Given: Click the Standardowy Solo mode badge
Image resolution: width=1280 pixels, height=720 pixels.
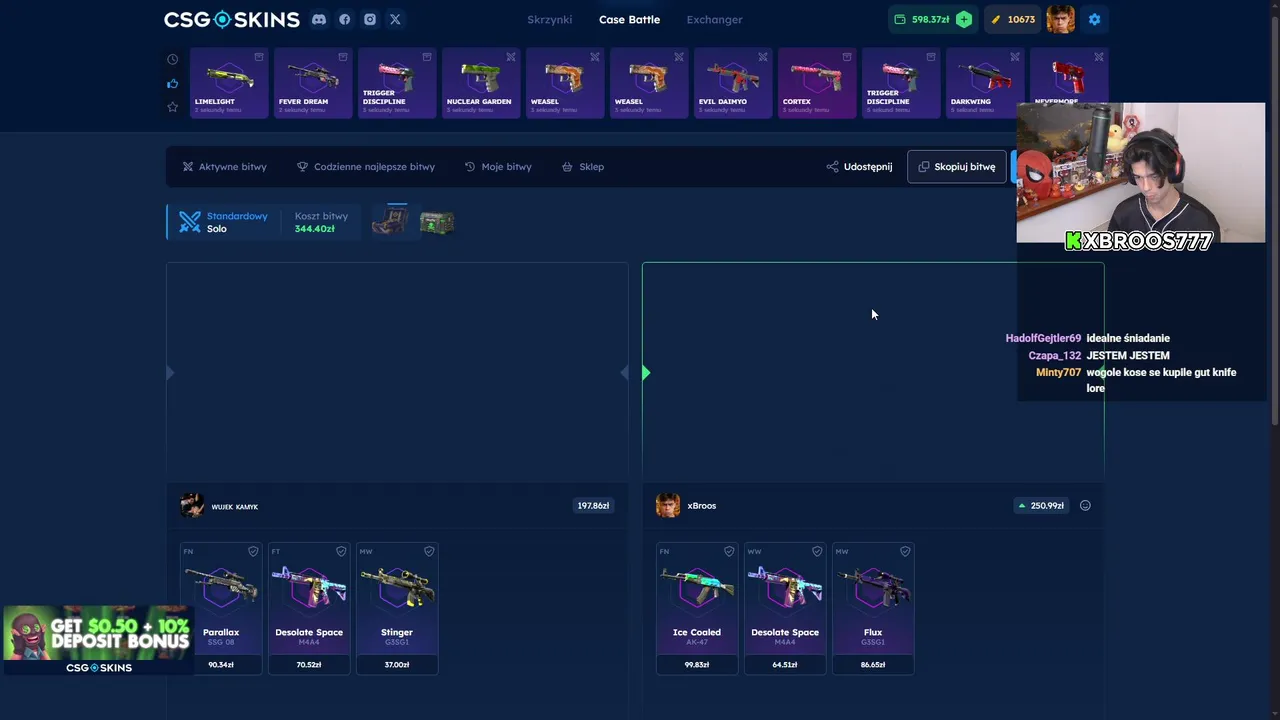Looking at the screenshot, I should (x=223, y=222).
